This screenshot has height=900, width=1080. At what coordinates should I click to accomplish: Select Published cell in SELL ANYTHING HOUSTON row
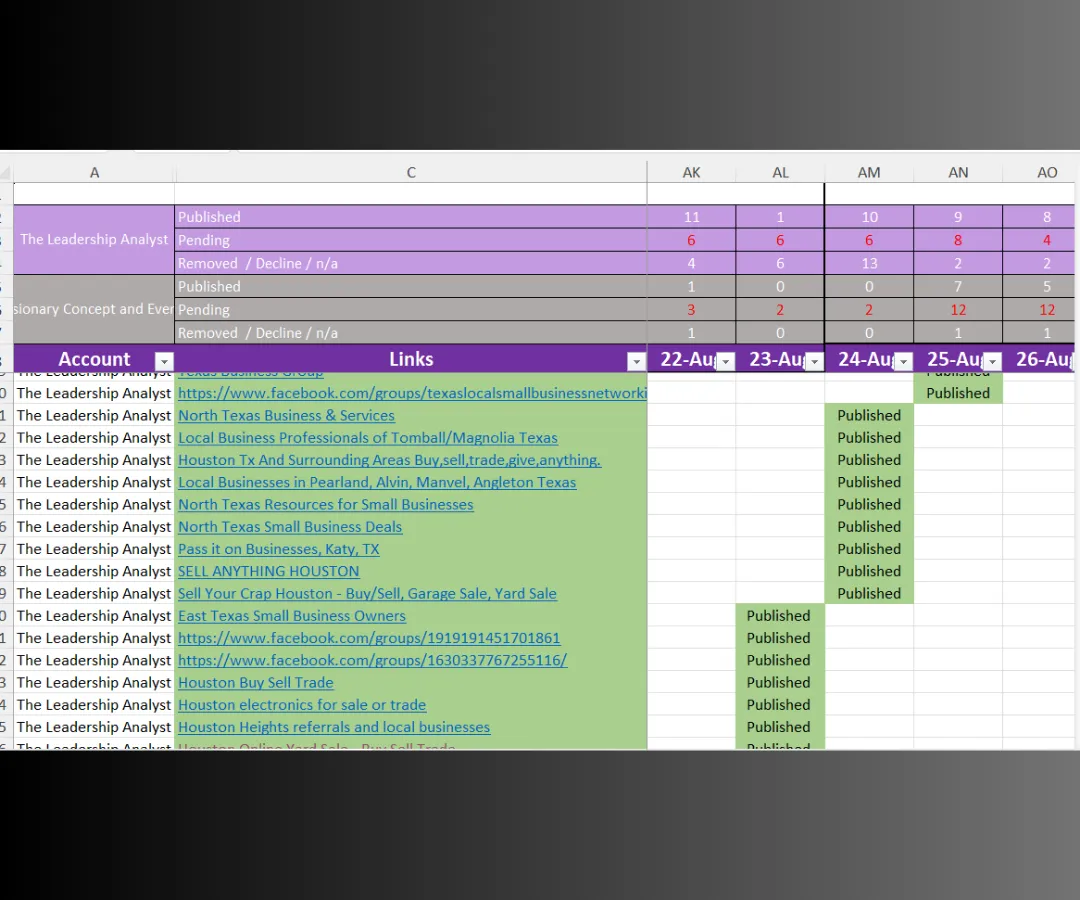[869, 571]
